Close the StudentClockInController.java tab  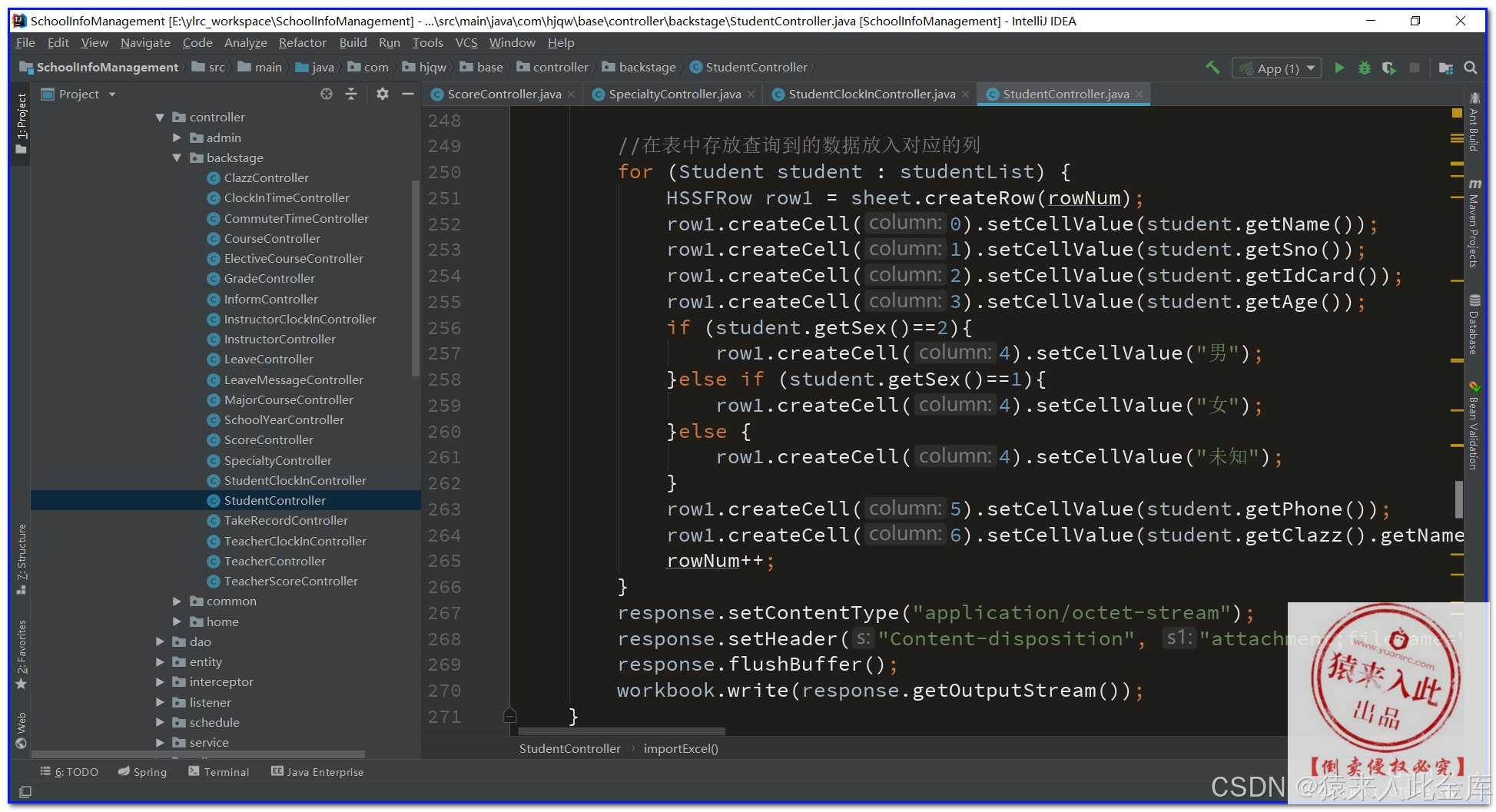coord(966,94)
